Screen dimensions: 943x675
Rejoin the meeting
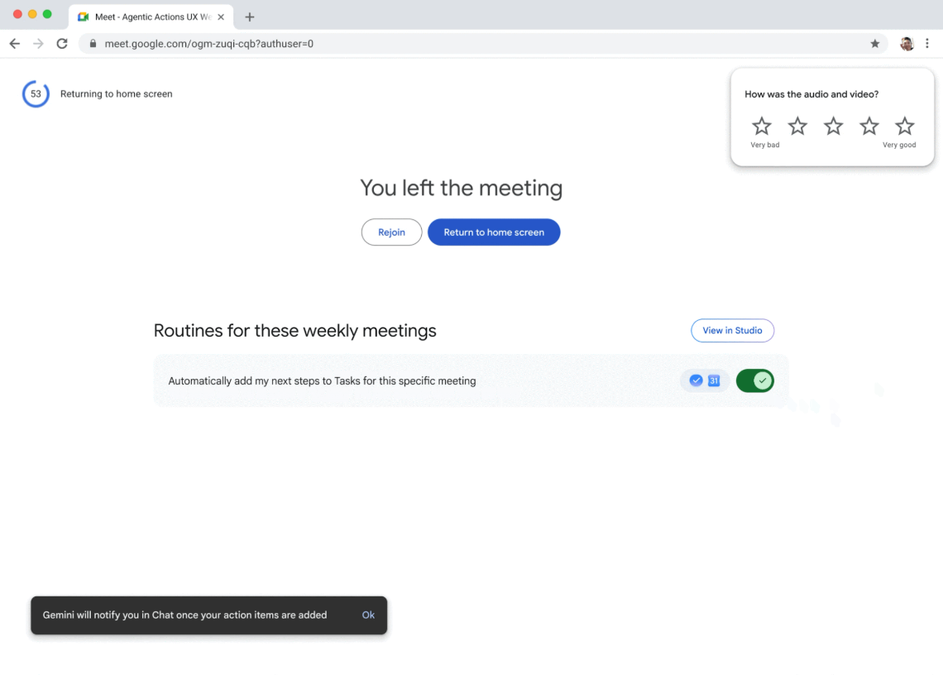click(392, 232)
